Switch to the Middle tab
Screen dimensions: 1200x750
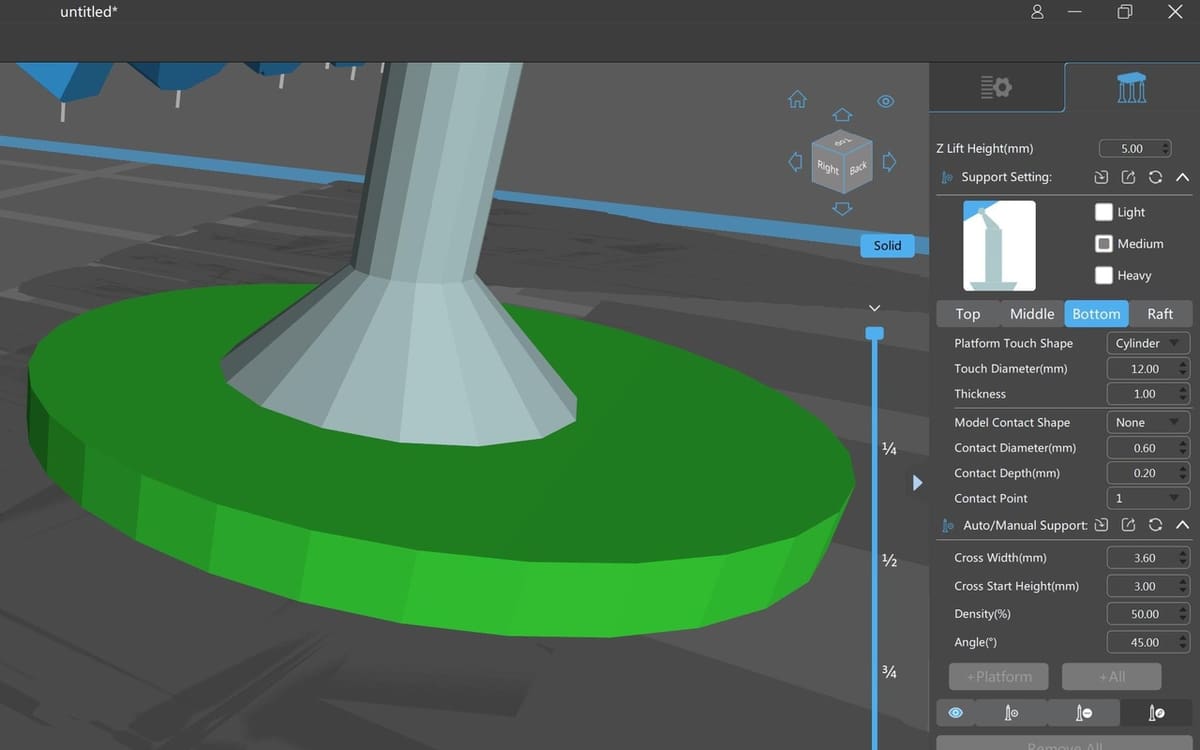[x=1031, y=314]
